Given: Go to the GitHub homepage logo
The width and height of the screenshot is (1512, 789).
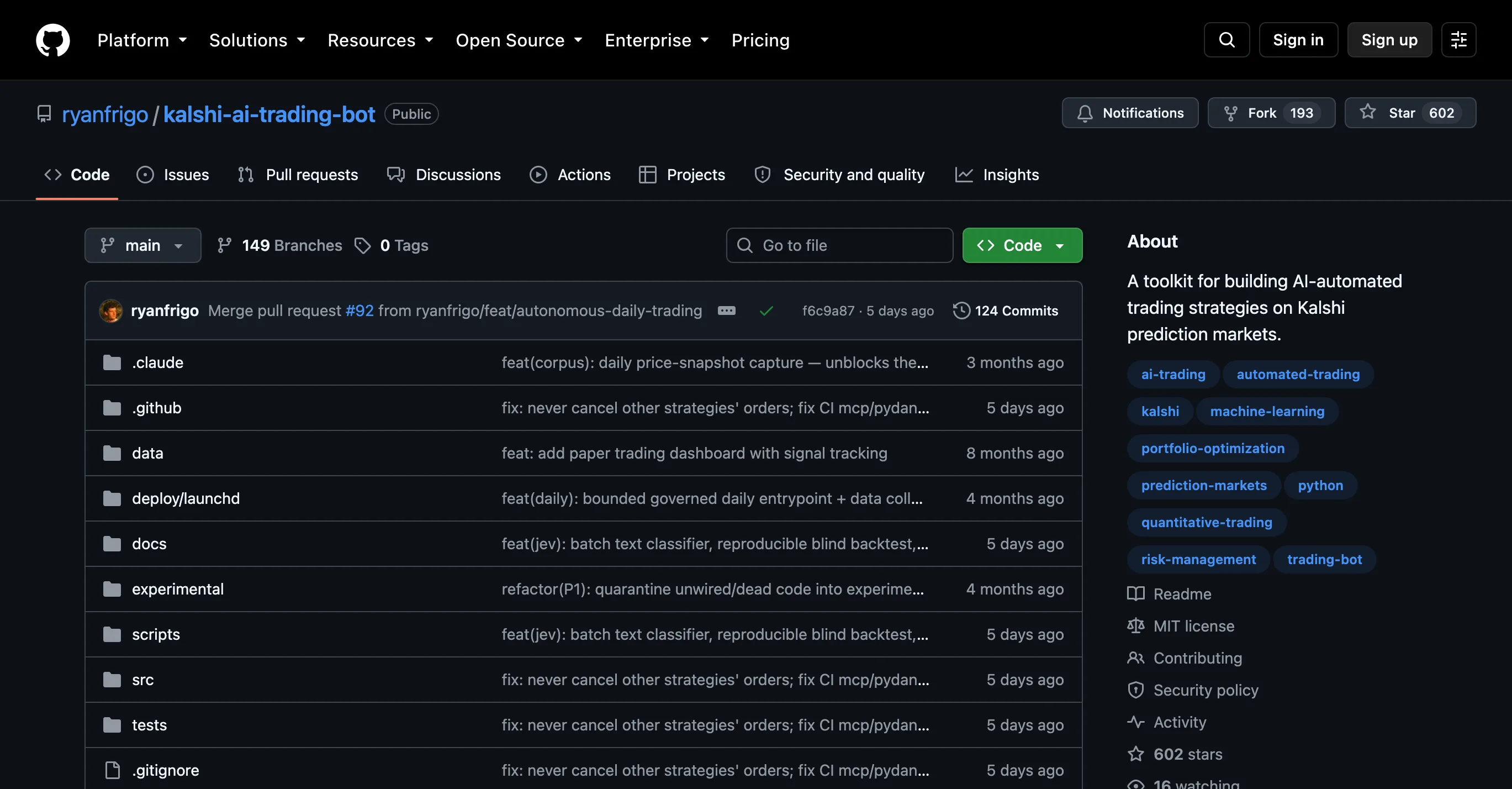Looking at the screenshot, I should coord(53,40).
